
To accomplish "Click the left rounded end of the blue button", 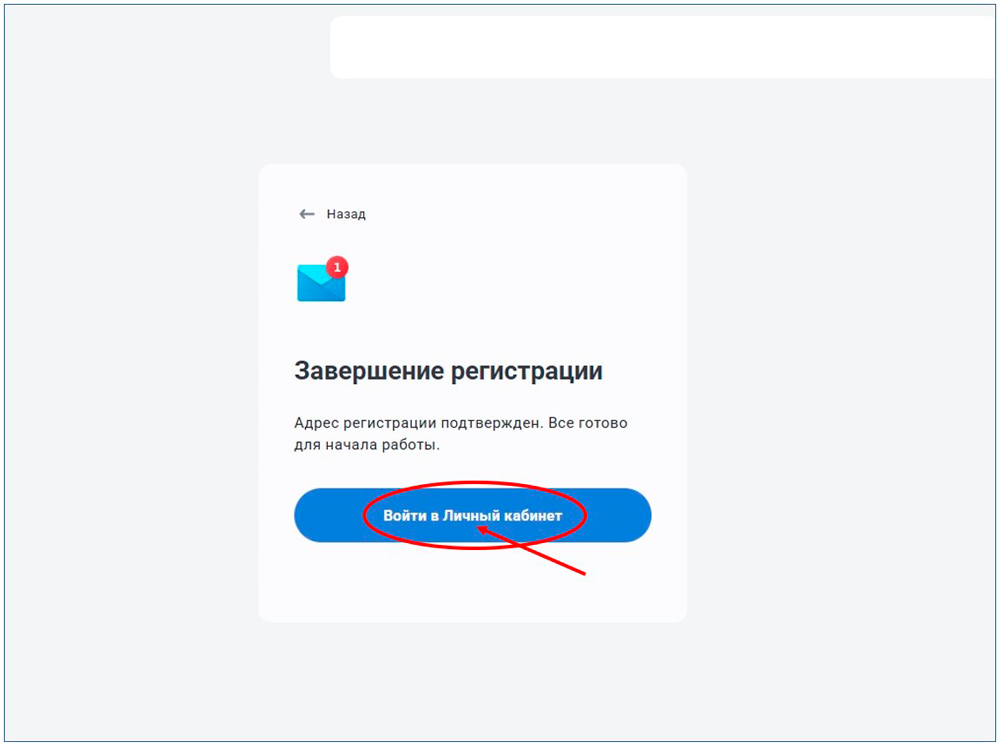I will click(x=312, y=515).
